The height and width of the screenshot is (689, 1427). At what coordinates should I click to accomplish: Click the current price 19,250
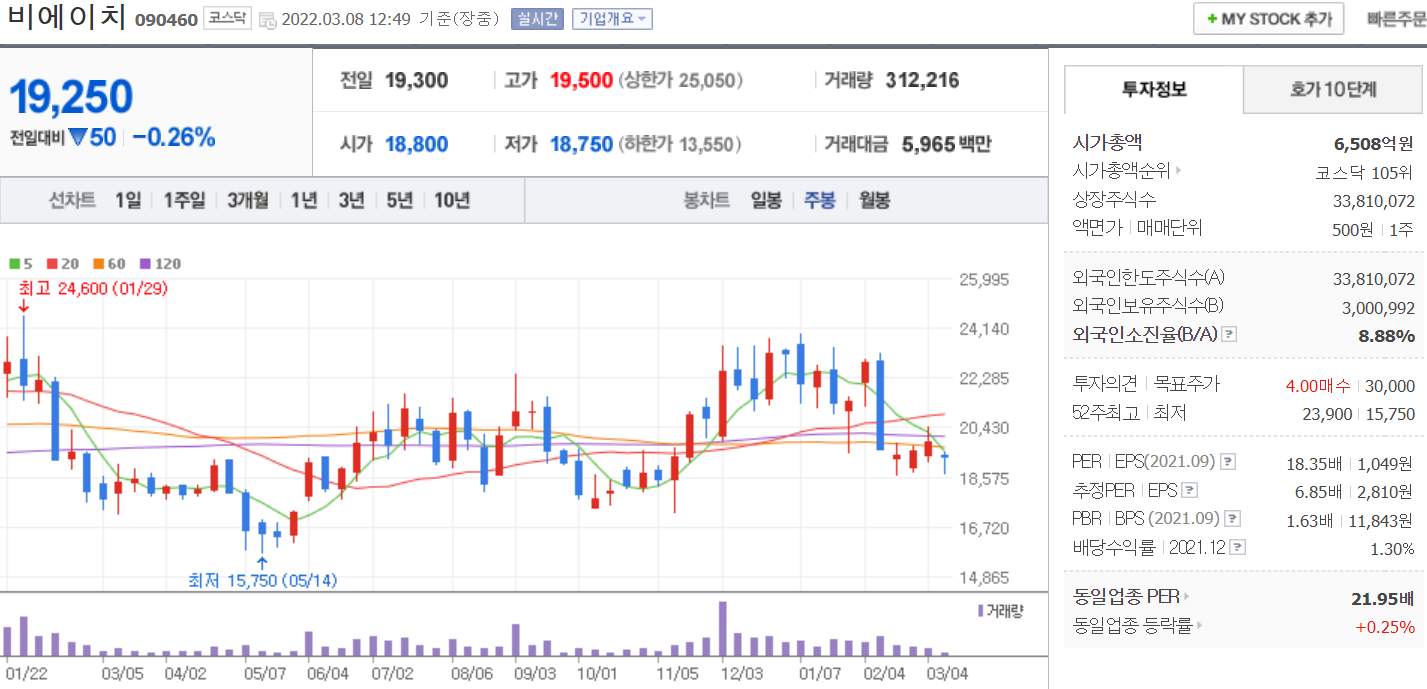[x=71, y=96]
